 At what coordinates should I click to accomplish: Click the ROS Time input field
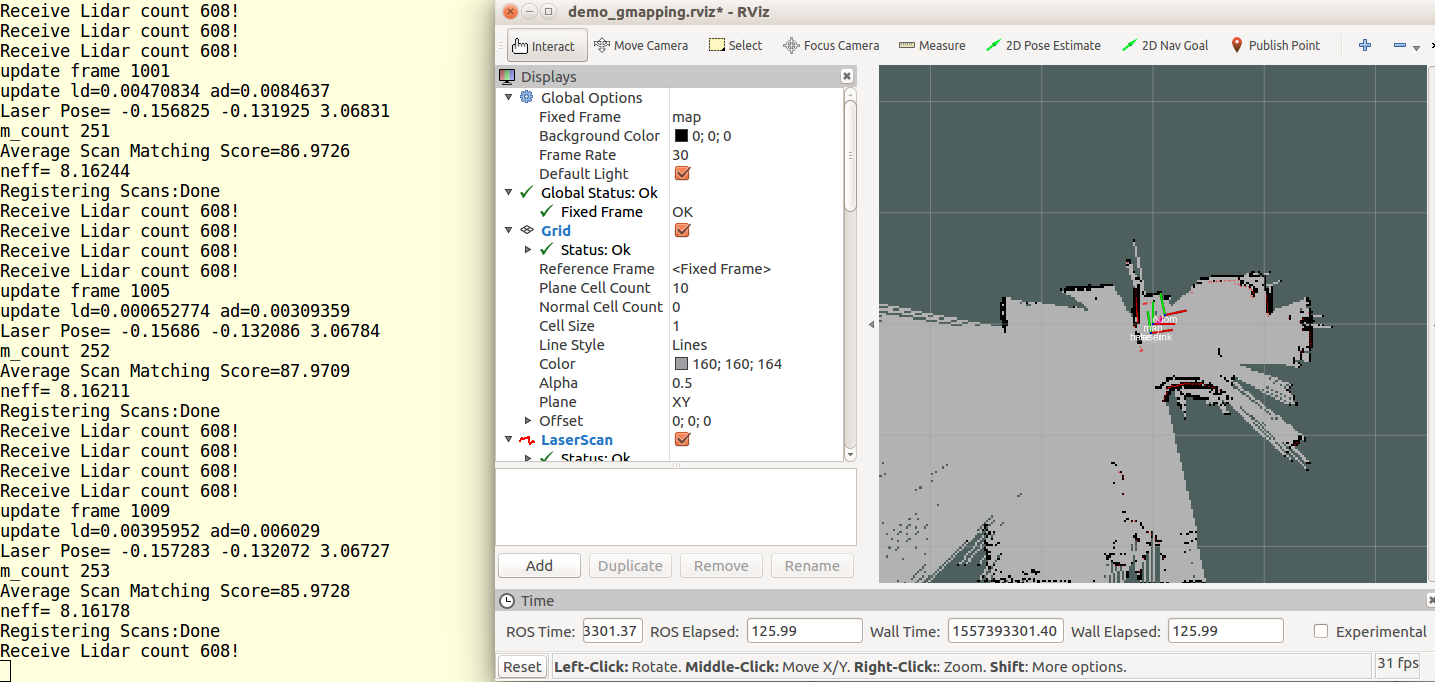click(x=611, y=631)
